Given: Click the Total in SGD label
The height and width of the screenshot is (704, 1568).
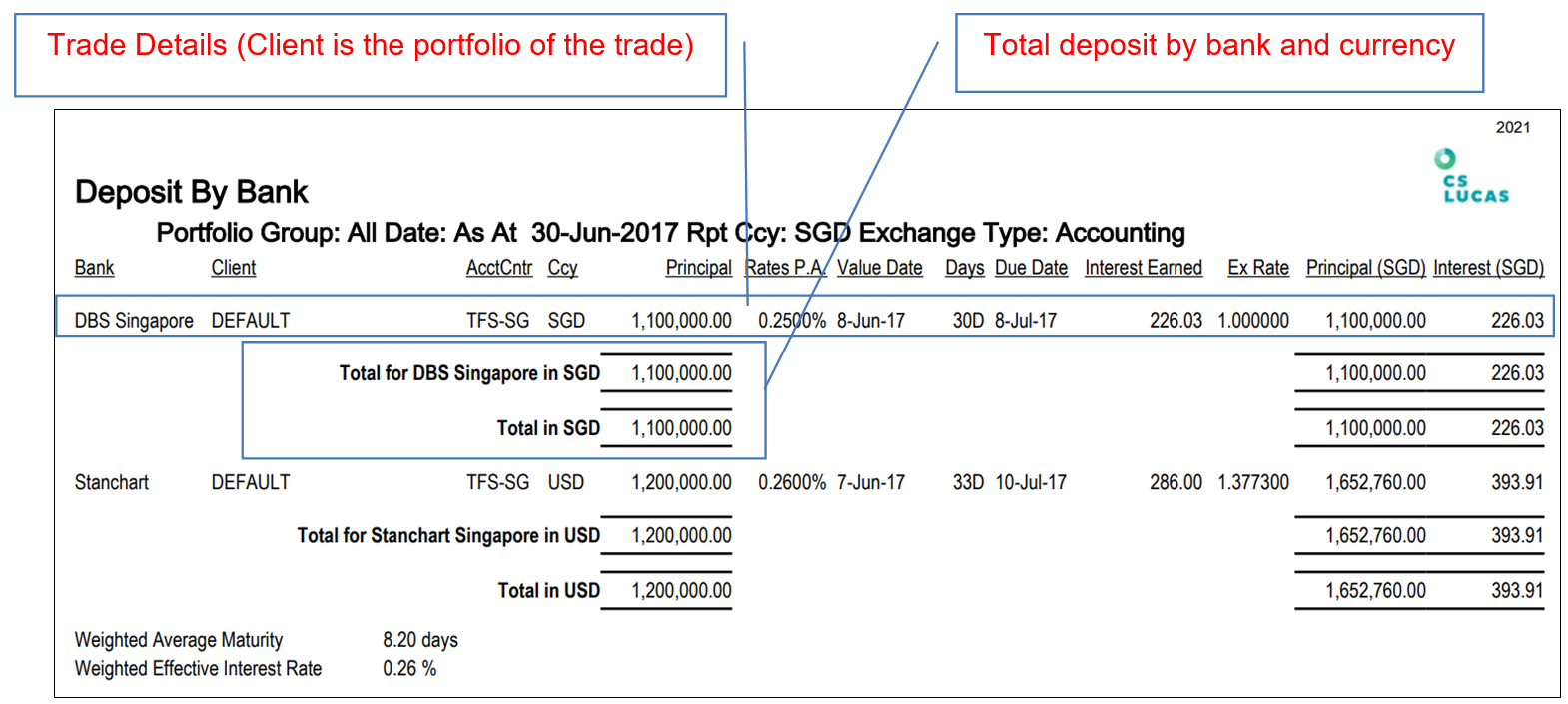Looking at the screenshot, I should (548, 428).
